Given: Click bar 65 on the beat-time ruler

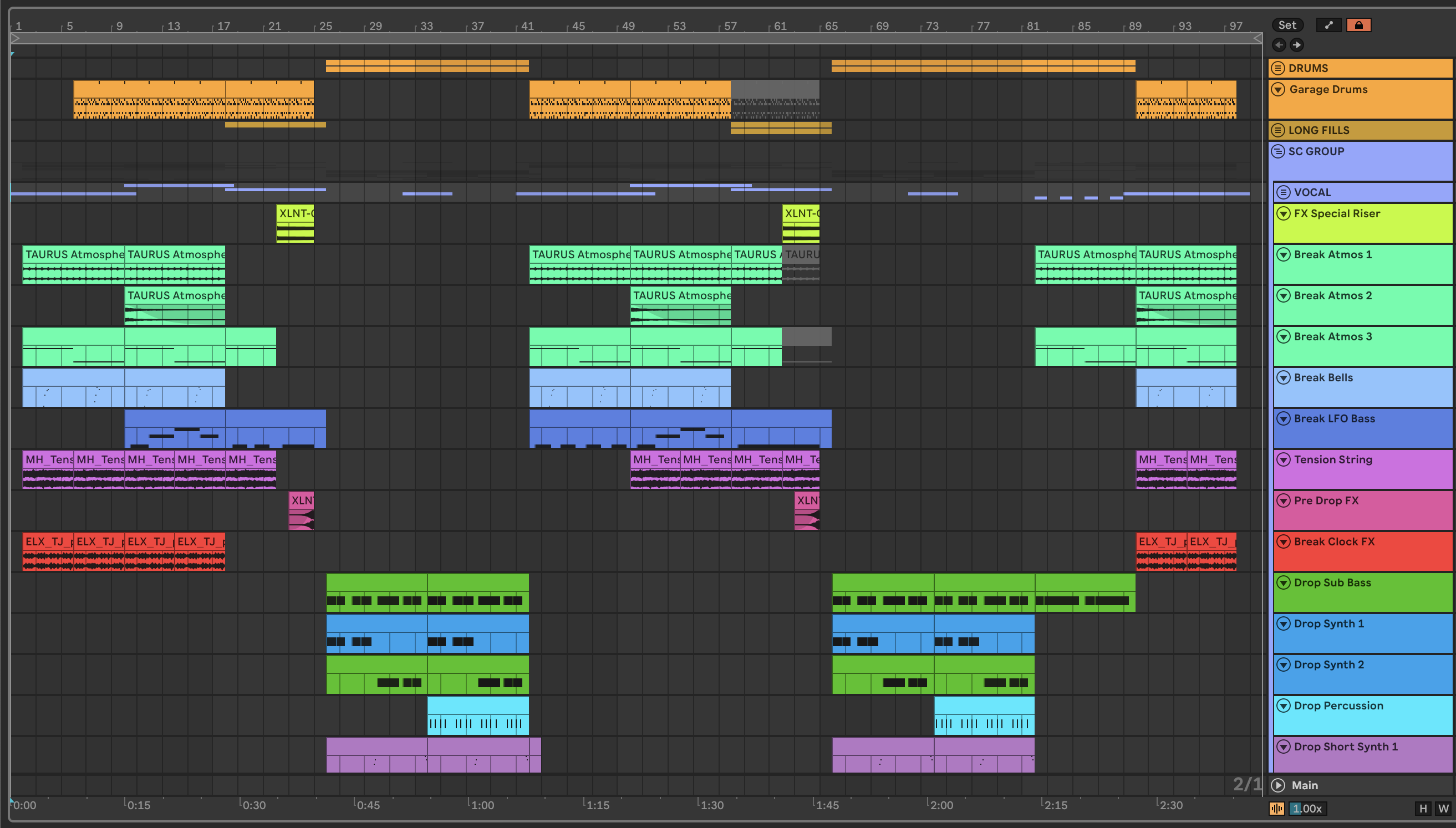Looking at the screenshot, I should pyautogui.click(x=831, y=26).
